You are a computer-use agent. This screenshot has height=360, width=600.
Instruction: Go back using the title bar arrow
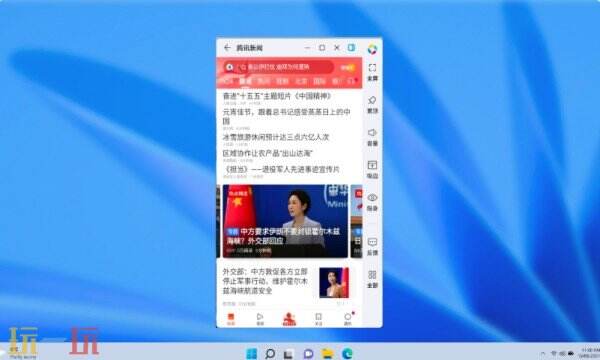click(x=227, y=47)
